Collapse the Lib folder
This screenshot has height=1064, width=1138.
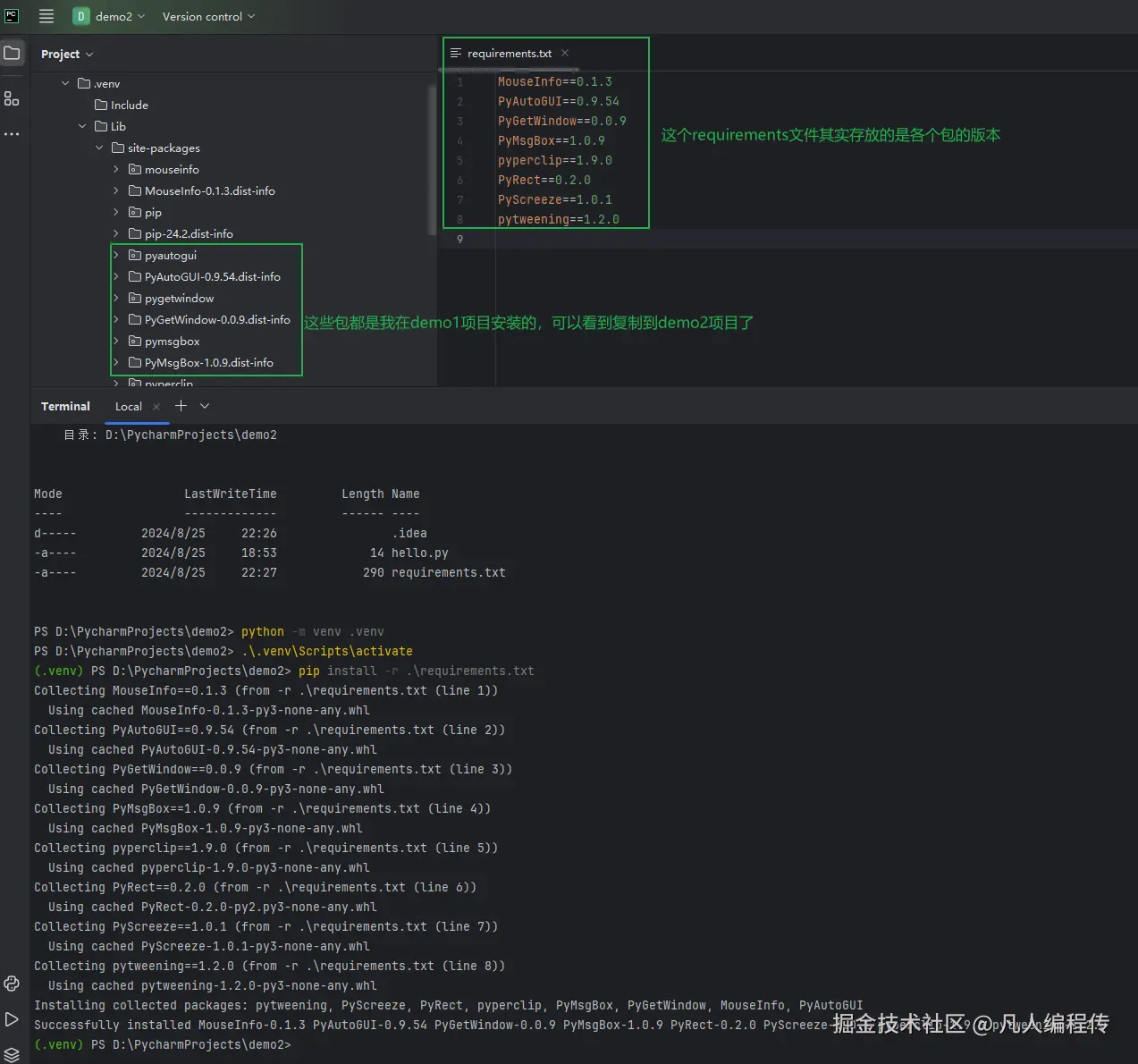point(82,126)
